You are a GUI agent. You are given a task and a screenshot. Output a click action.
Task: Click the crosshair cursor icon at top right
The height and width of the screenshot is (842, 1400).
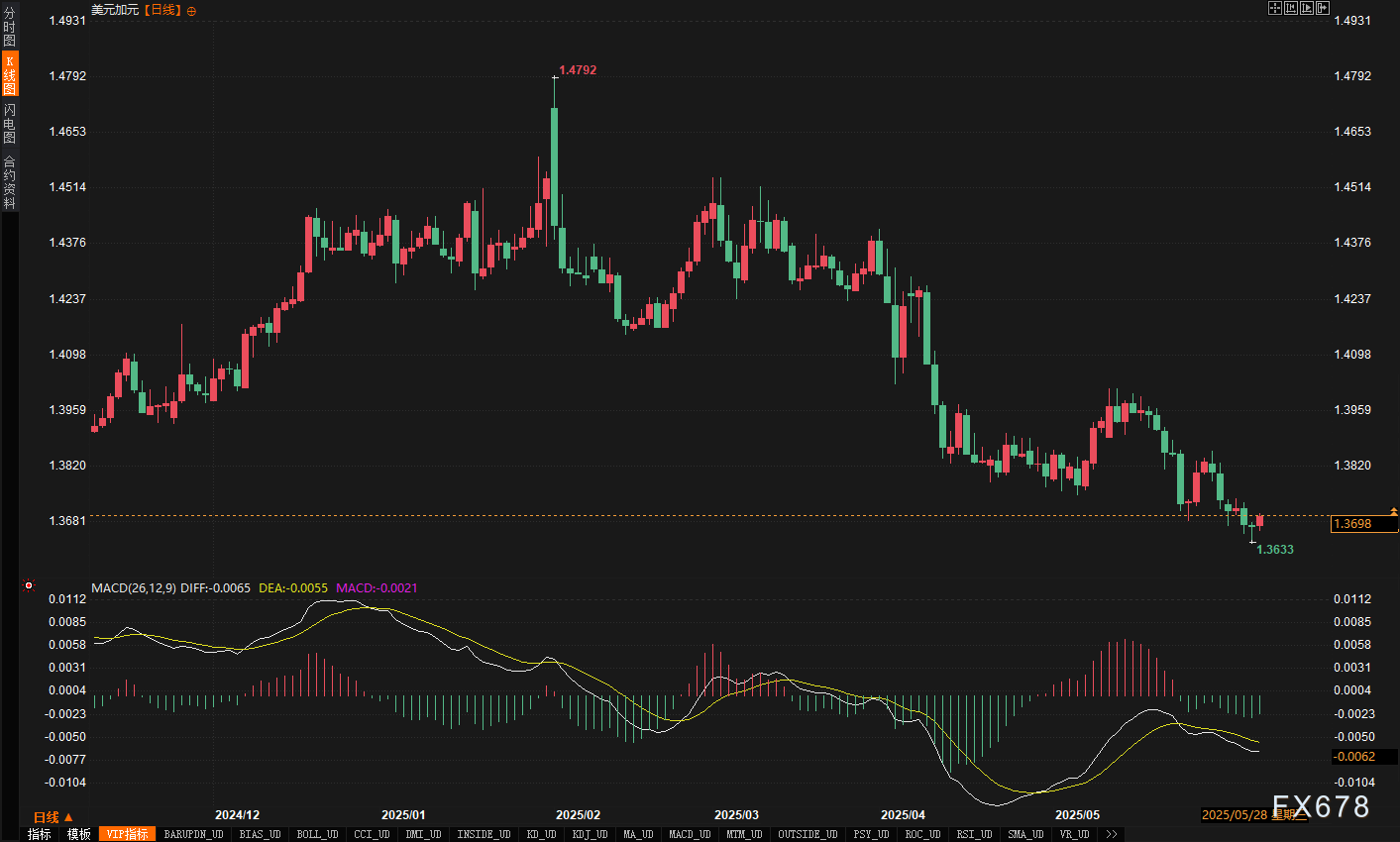(1275, 8)
